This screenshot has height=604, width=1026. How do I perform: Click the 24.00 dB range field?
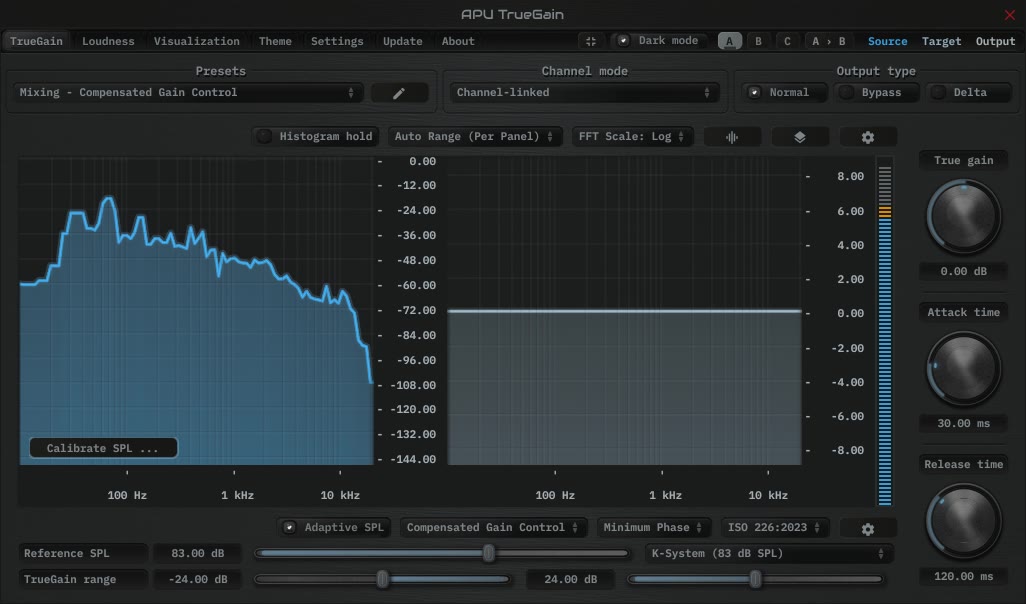pyautogui.click(x=570, y=579)
